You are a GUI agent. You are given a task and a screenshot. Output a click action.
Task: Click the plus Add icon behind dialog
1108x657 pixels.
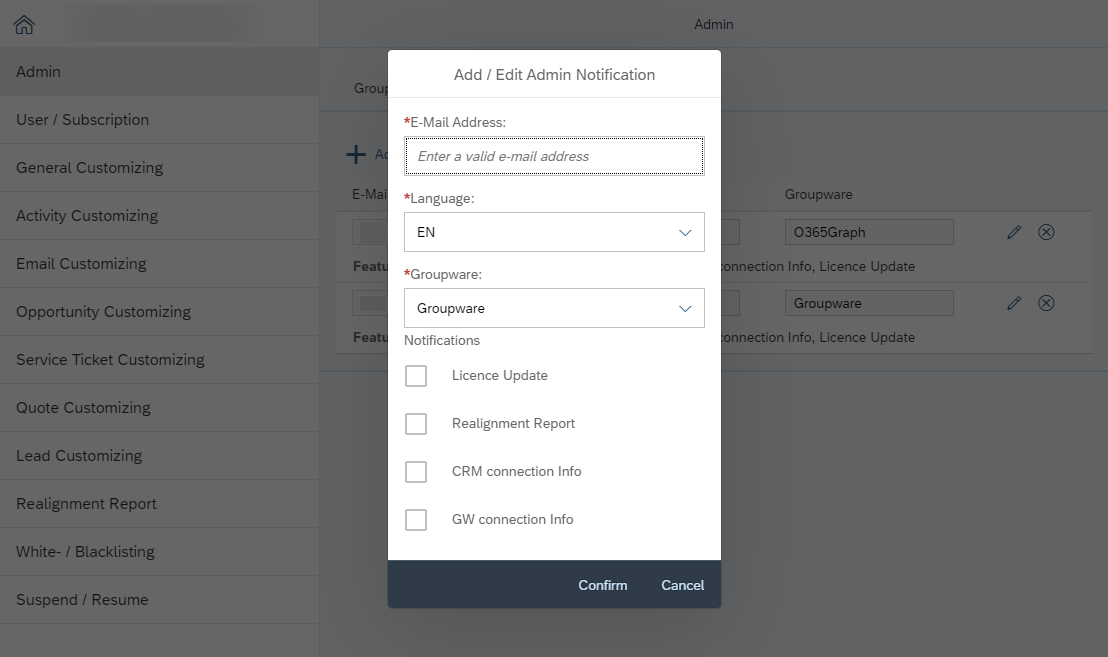pyautogui.click(x=356, y=154)
